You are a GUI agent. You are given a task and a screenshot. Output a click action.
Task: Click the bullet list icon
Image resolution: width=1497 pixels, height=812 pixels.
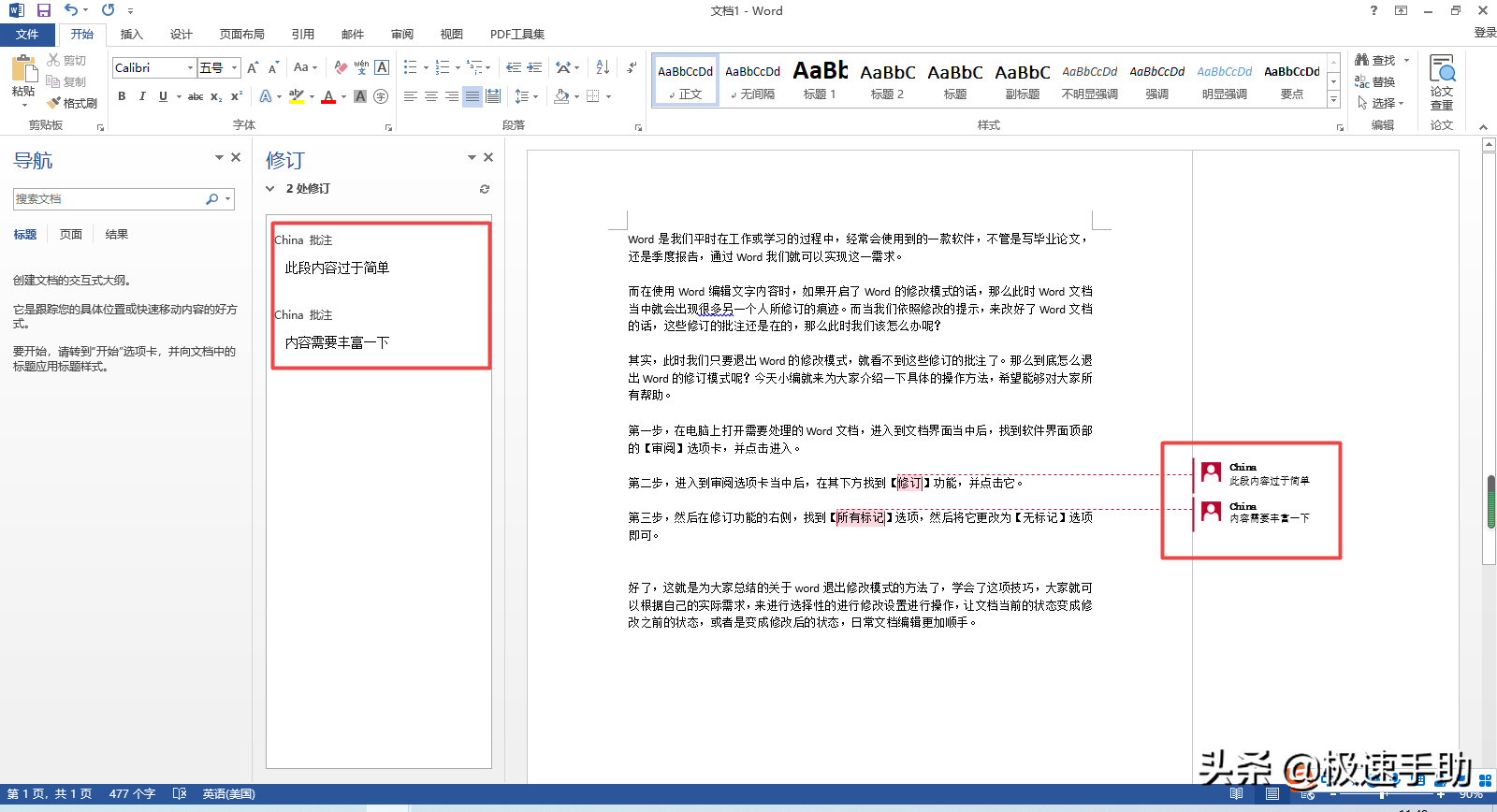410,67
